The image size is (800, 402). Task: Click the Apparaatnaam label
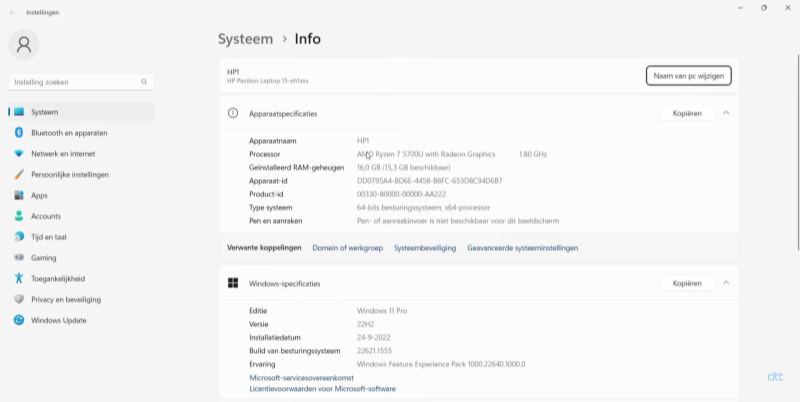(x=272, y=141)
